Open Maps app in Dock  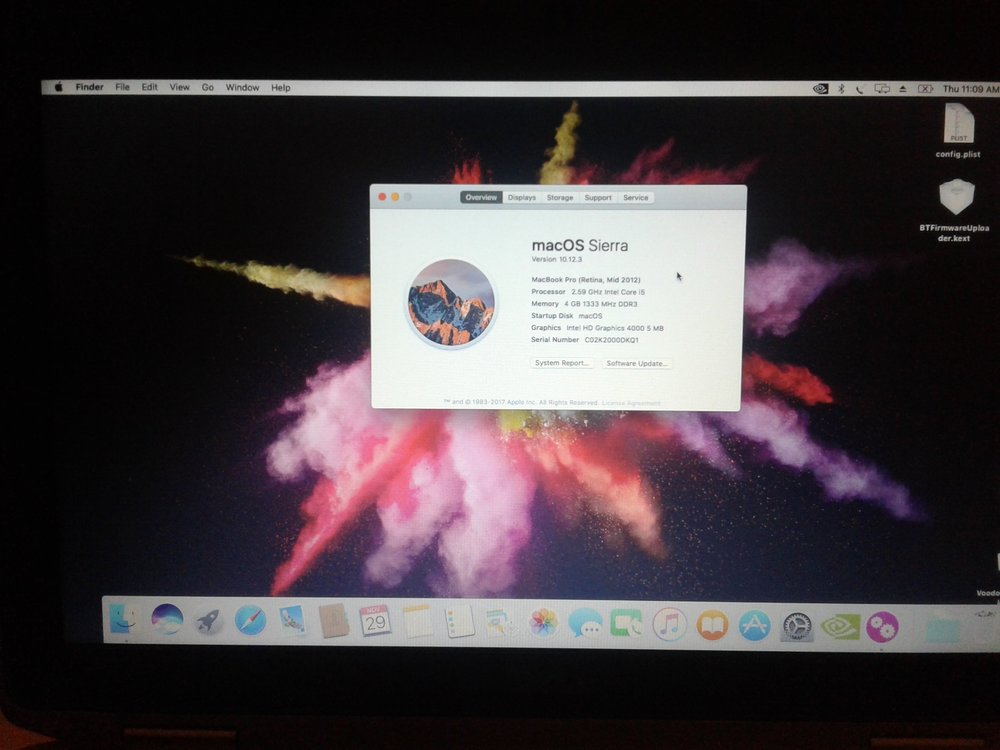click(501, 623)
